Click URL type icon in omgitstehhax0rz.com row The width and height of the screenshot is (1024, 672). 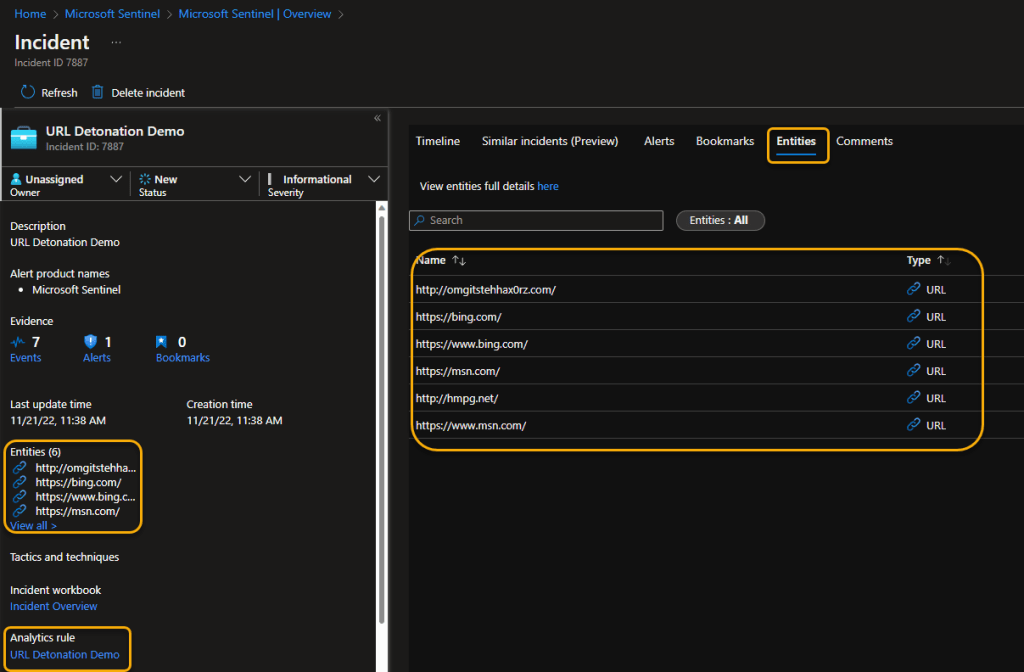(914, 289)
